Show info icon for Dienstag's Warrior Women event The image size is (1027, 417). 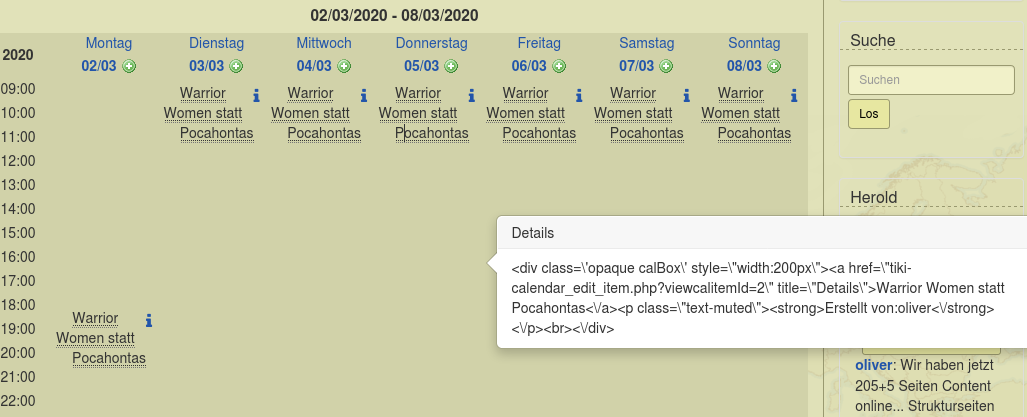coord(256,96)
